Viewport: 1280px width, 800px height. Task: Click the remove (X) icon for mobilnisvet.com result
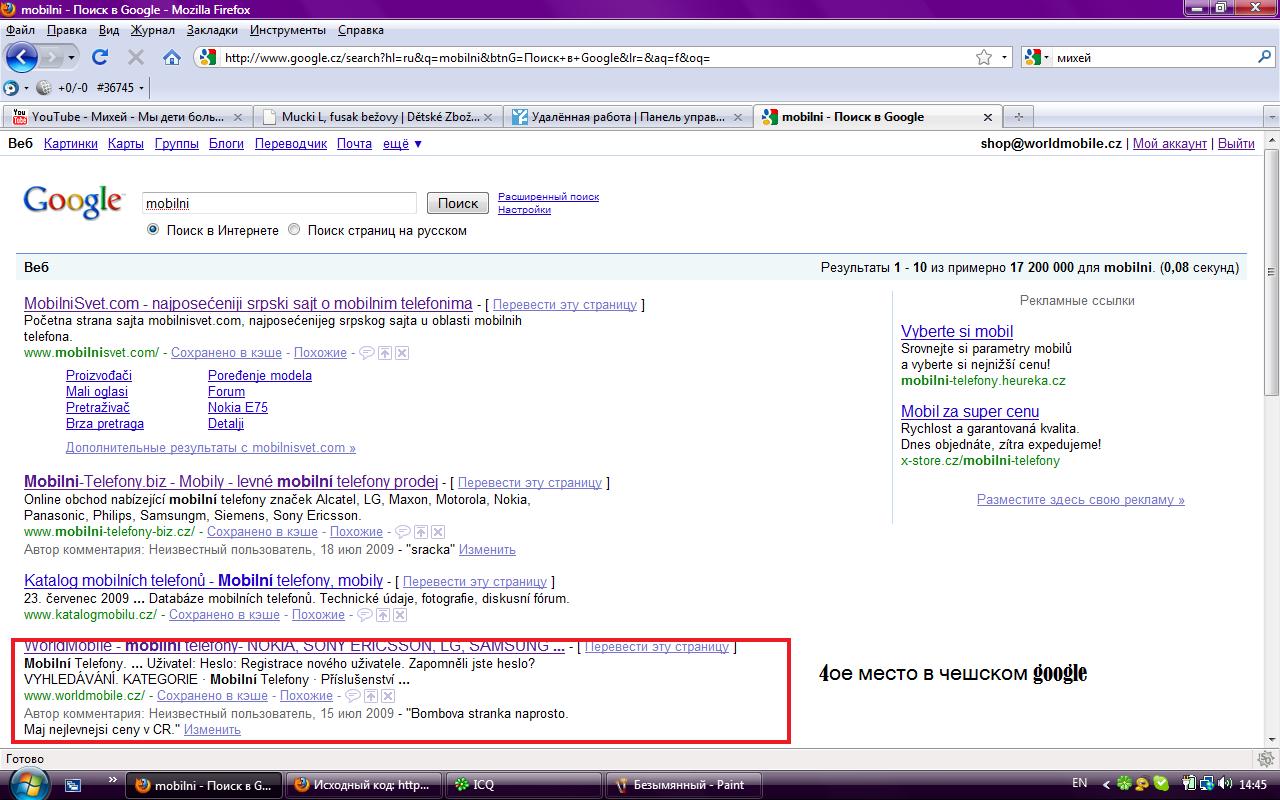(401, 353)
